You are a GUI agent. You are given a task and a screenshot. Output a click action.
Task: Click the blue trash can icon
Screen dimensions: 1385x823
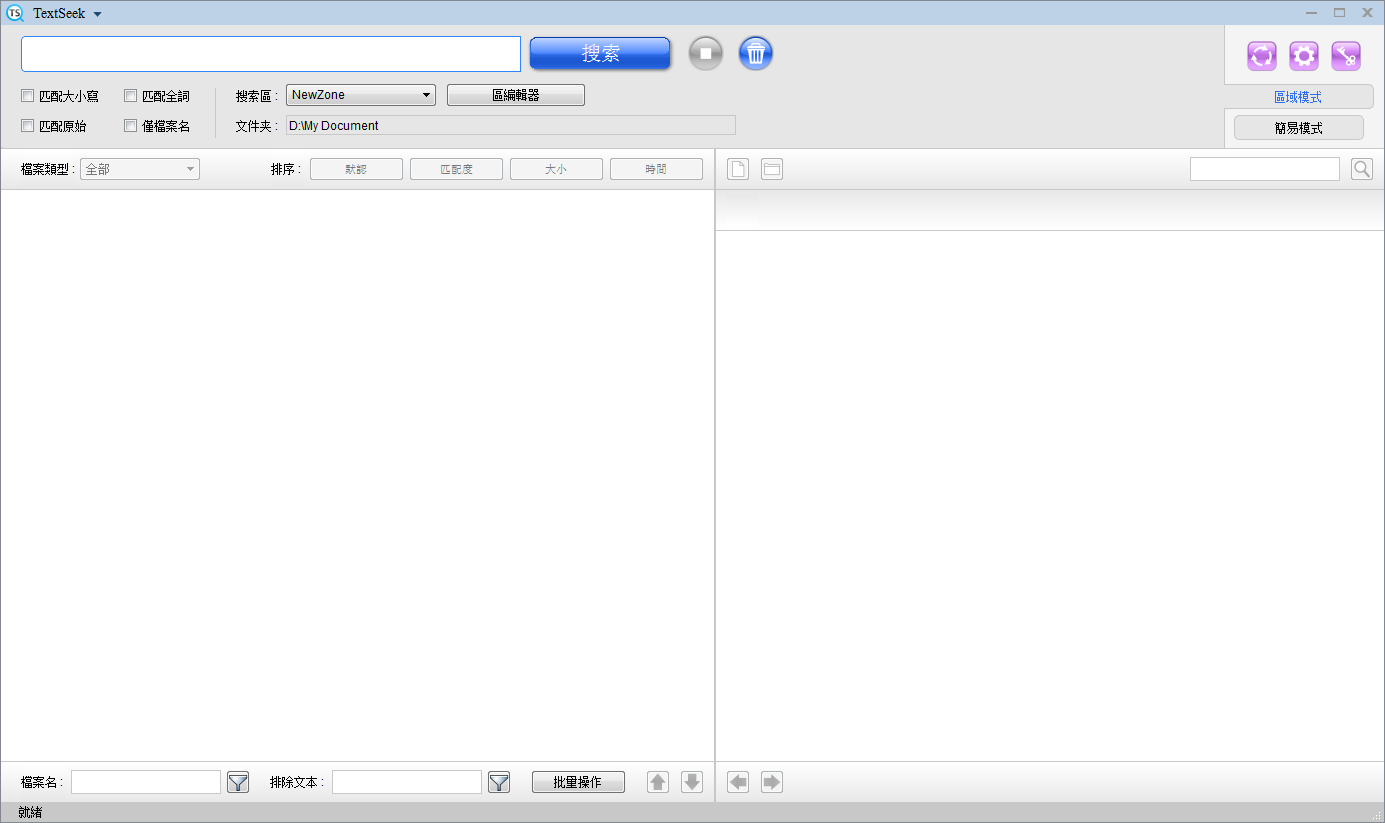coord(756,54)
